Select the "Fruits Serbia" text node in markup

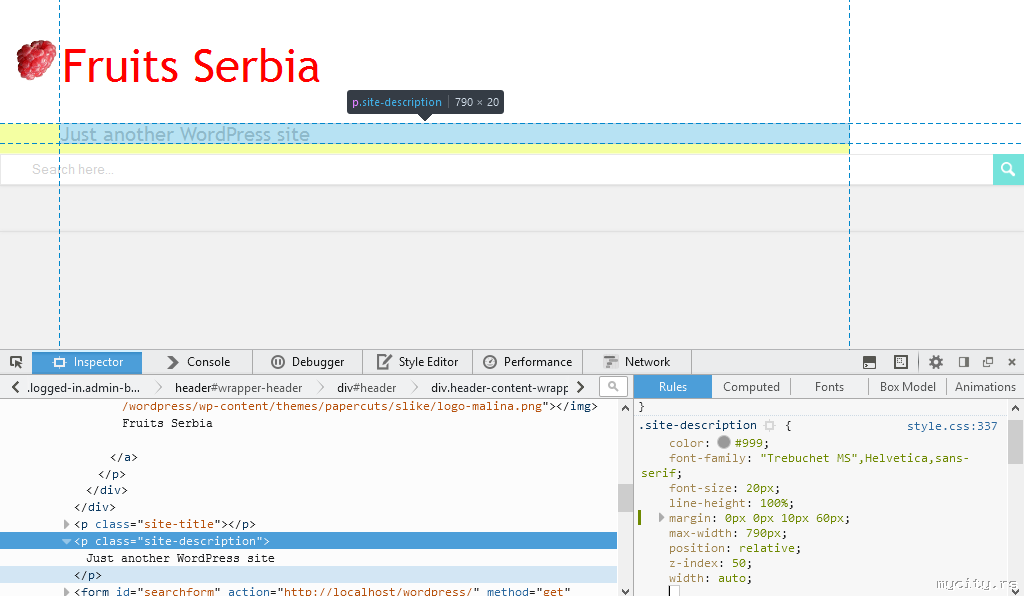tap(167, 423)
